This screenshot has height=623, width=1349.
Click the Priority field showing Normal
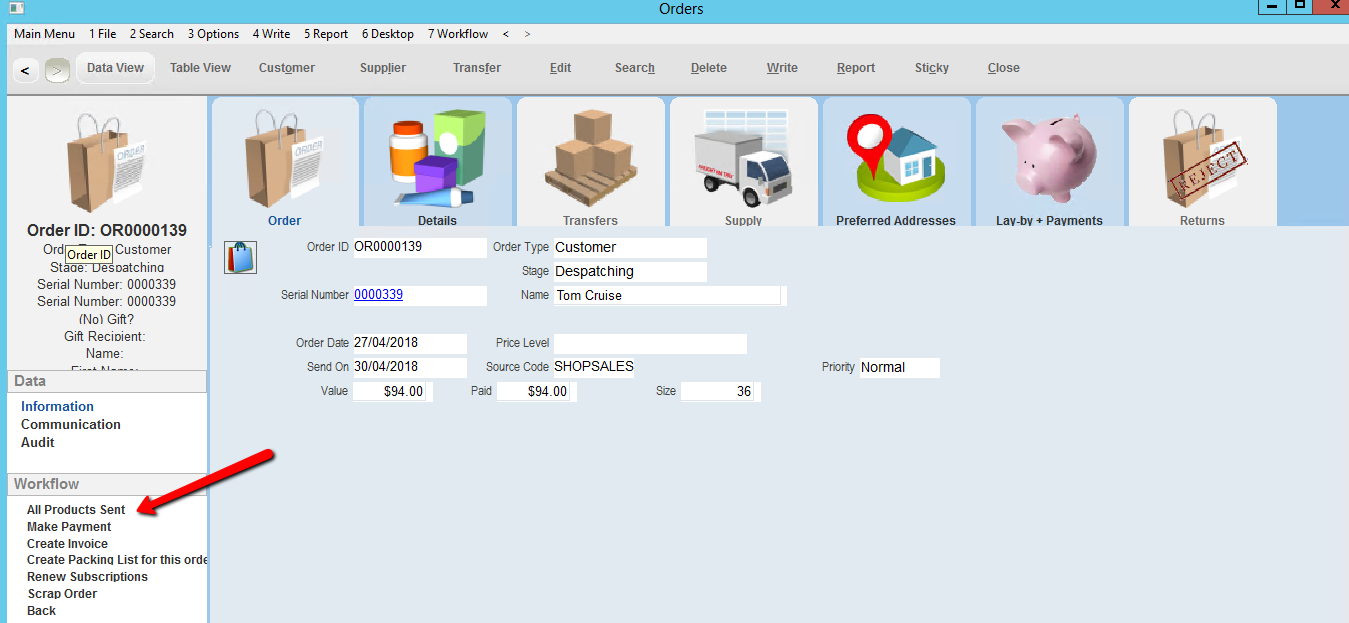[898, 367]
